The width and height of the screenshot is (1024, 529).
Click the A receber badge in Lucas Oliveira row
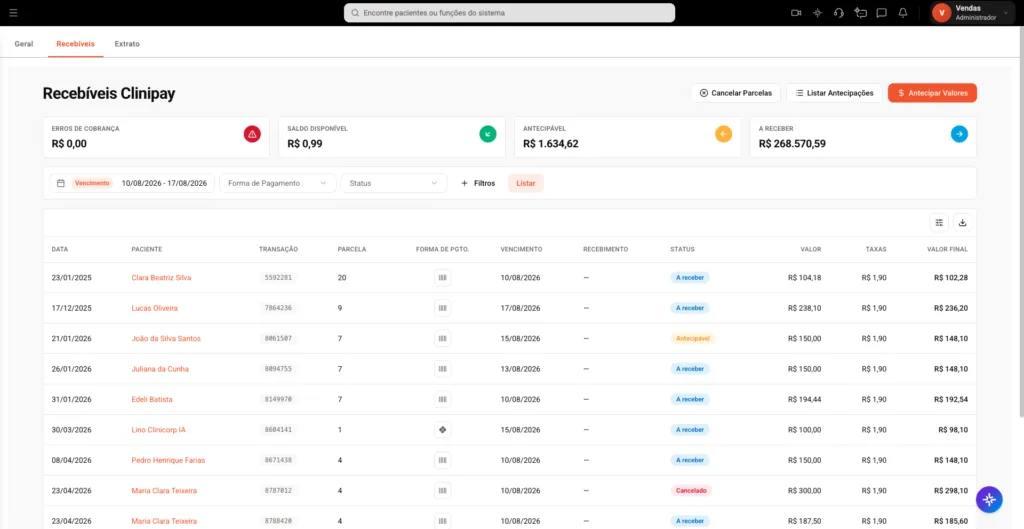pyautogui.click(x=690, y=308)
